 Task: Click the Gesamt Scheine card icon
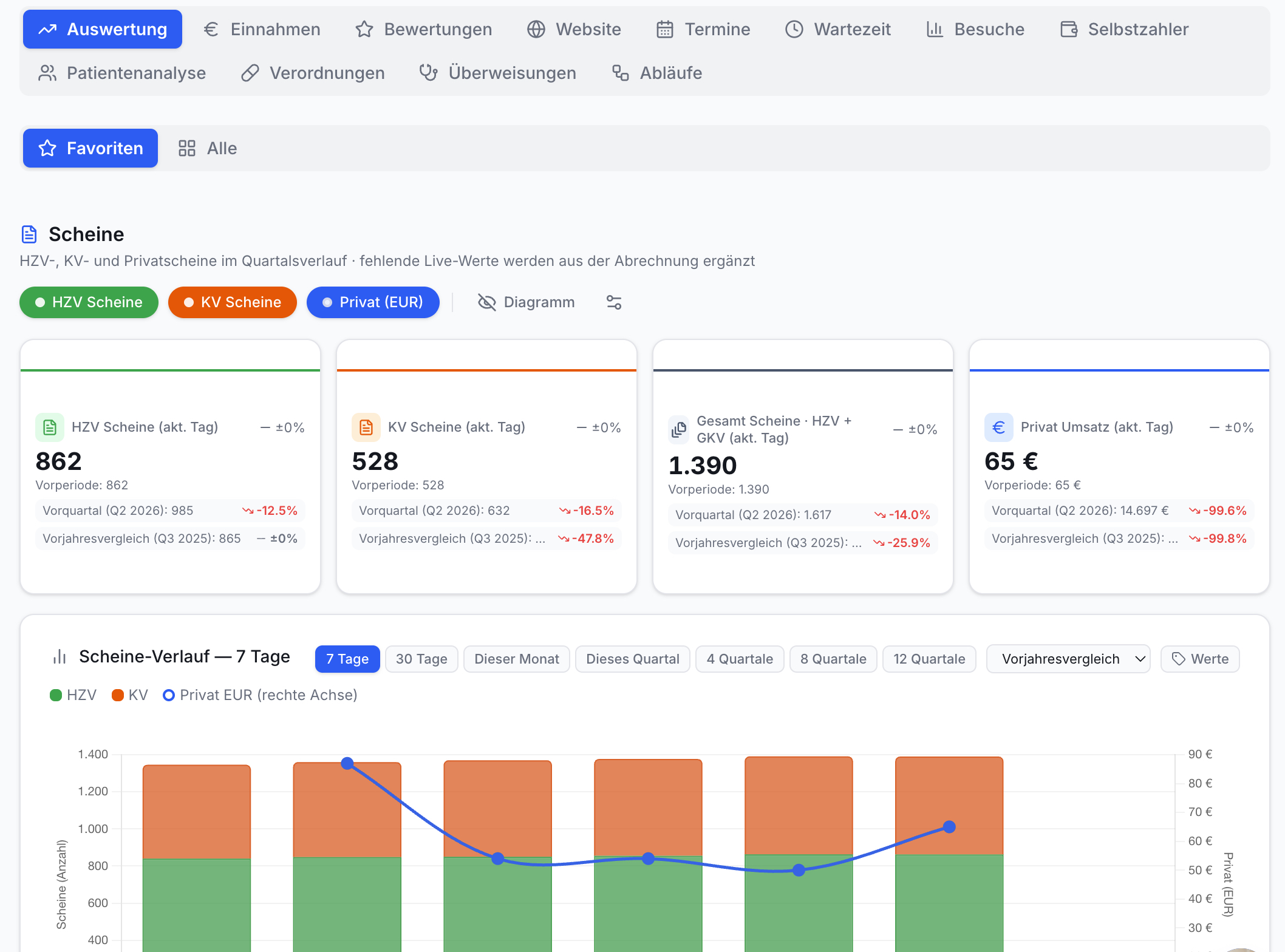(679, 430)
